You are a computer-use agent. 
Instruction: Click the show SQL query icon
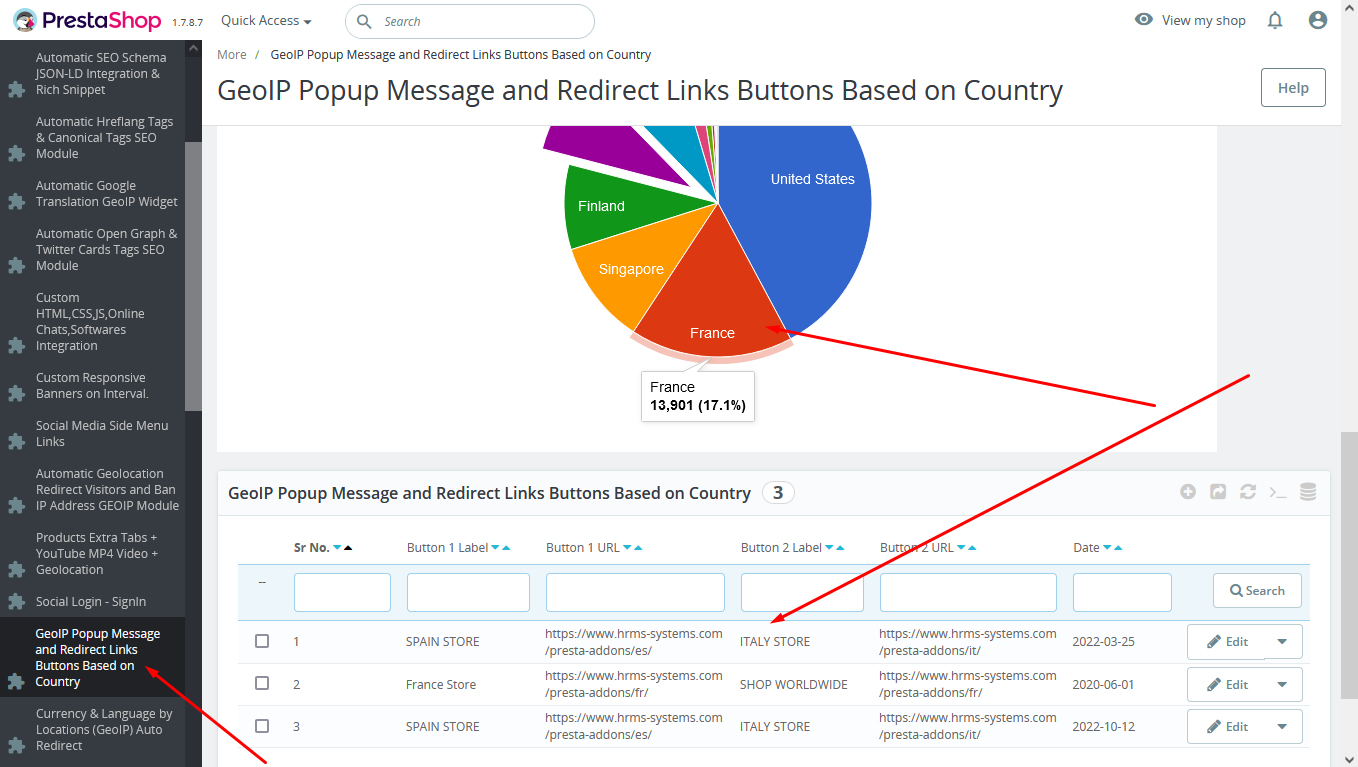[1278, 492]
